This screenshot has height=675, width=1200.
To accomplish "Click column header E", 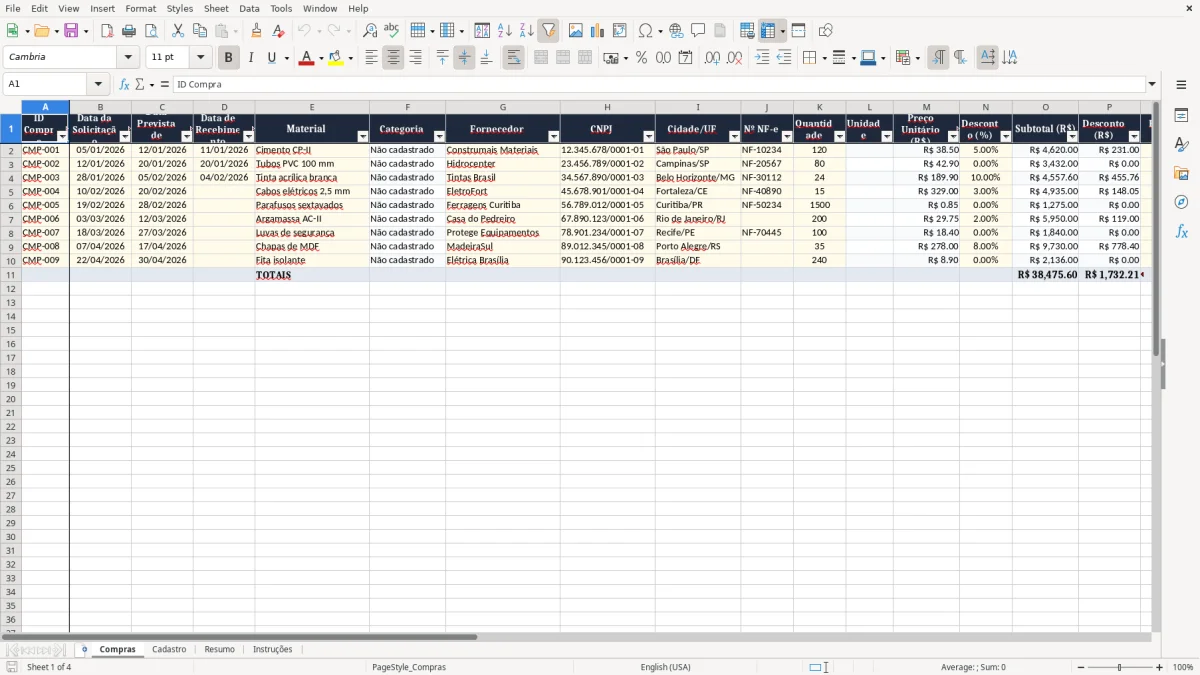I will pos(312,107).
